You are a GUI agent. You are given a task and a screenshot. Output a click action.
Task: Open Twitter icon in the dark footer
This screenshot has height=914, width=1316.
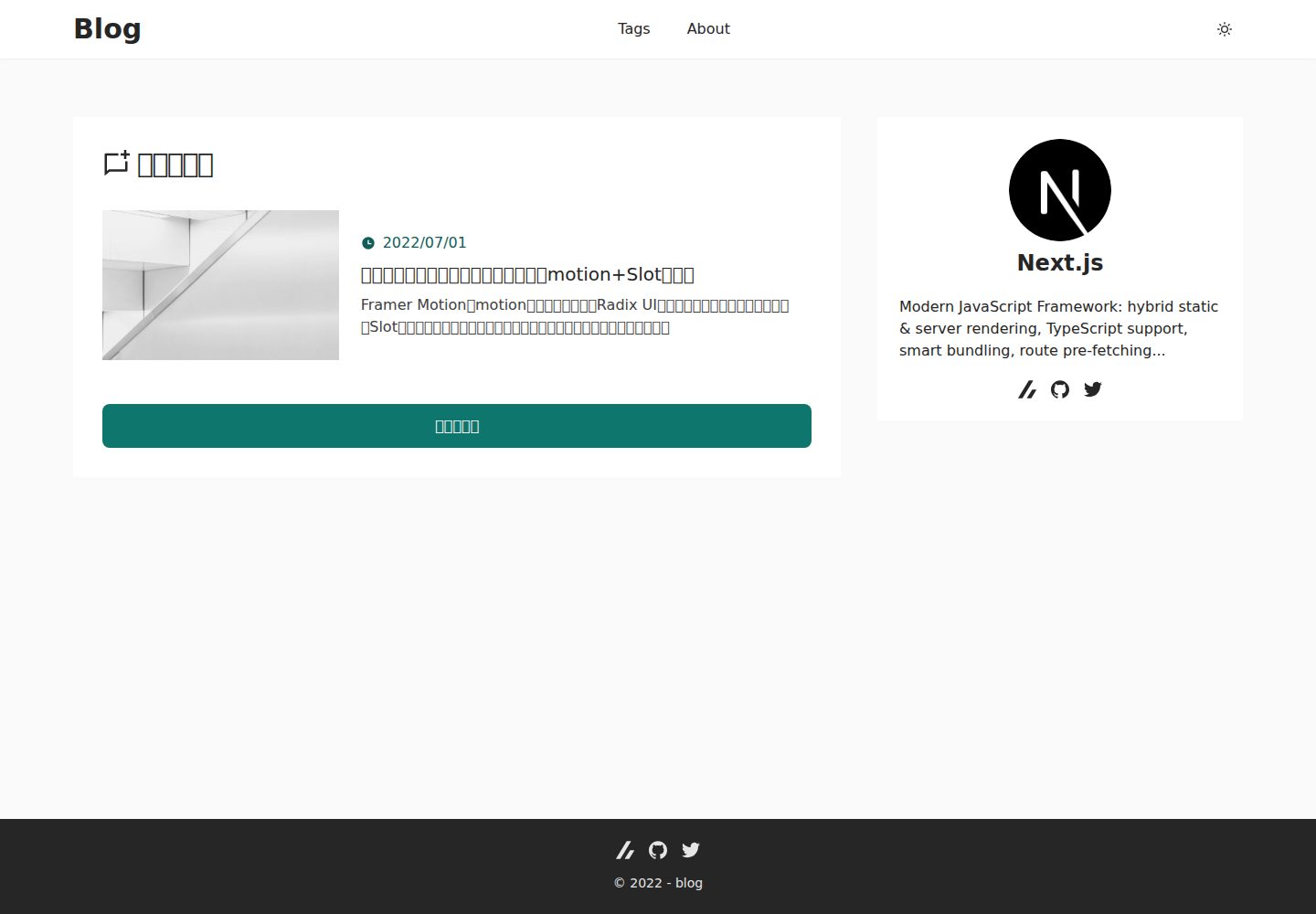[x=691, y=850]
